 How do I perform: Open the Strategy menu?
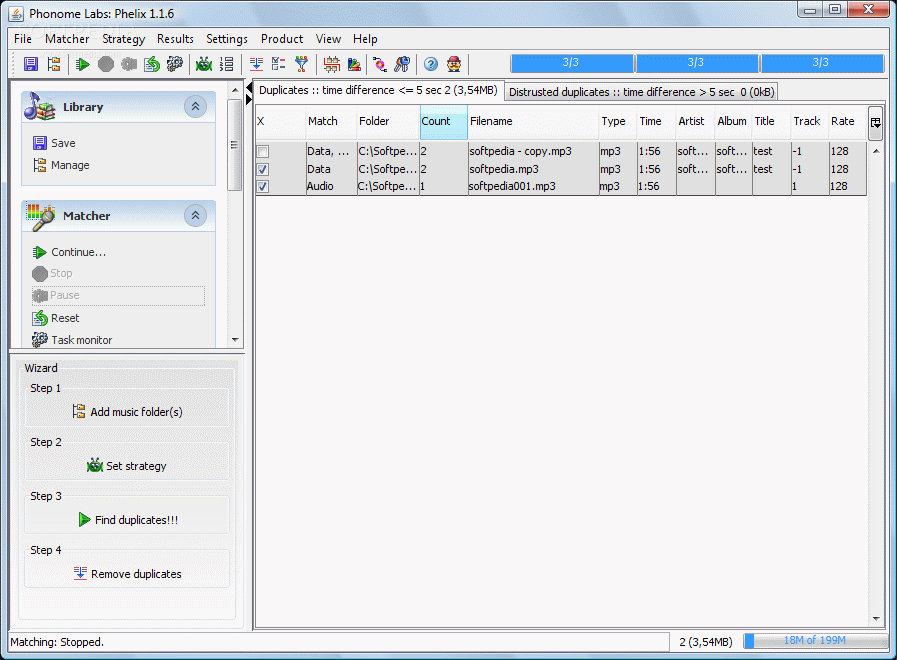point(124,39)
